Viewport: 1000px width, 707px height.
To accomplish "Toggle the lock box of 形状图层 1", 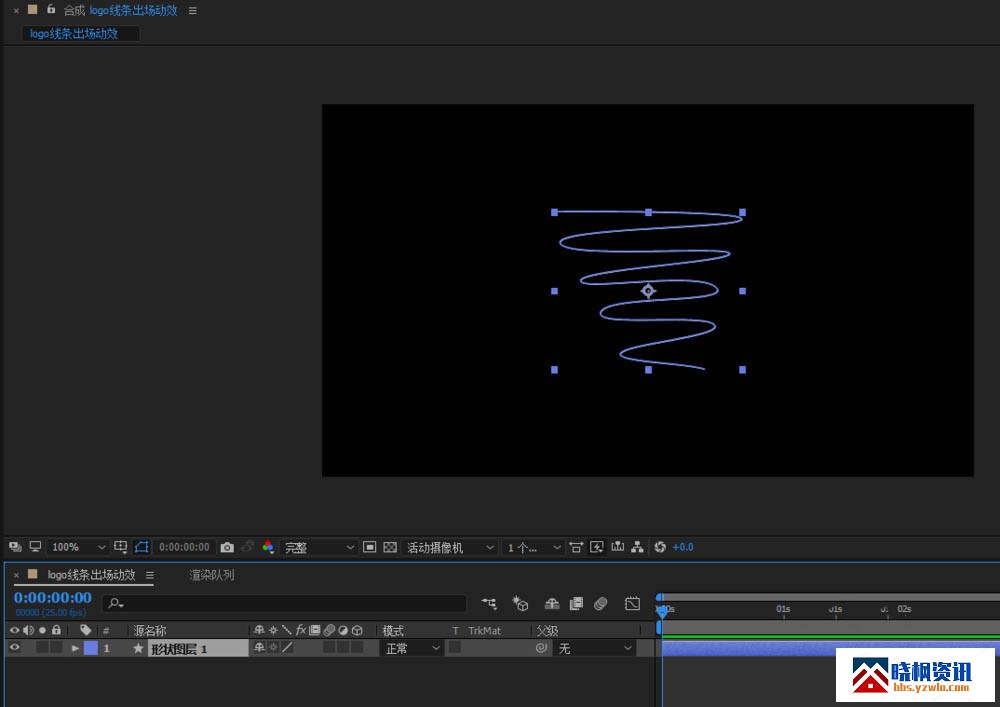I will click(x=56, y=648).
